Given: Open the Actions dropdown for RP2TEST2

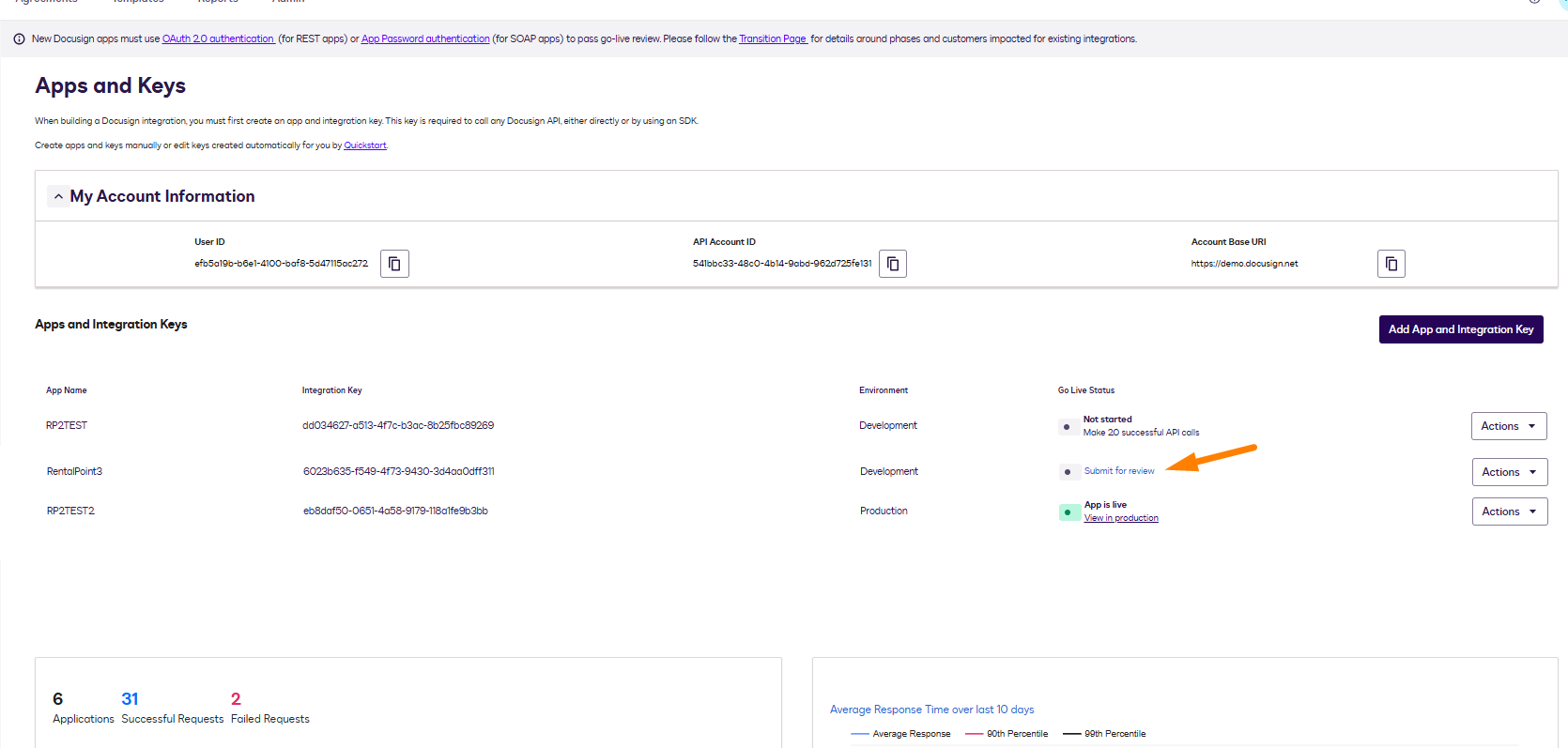Looking at the screenshot, I should [x=1510, y=511].
